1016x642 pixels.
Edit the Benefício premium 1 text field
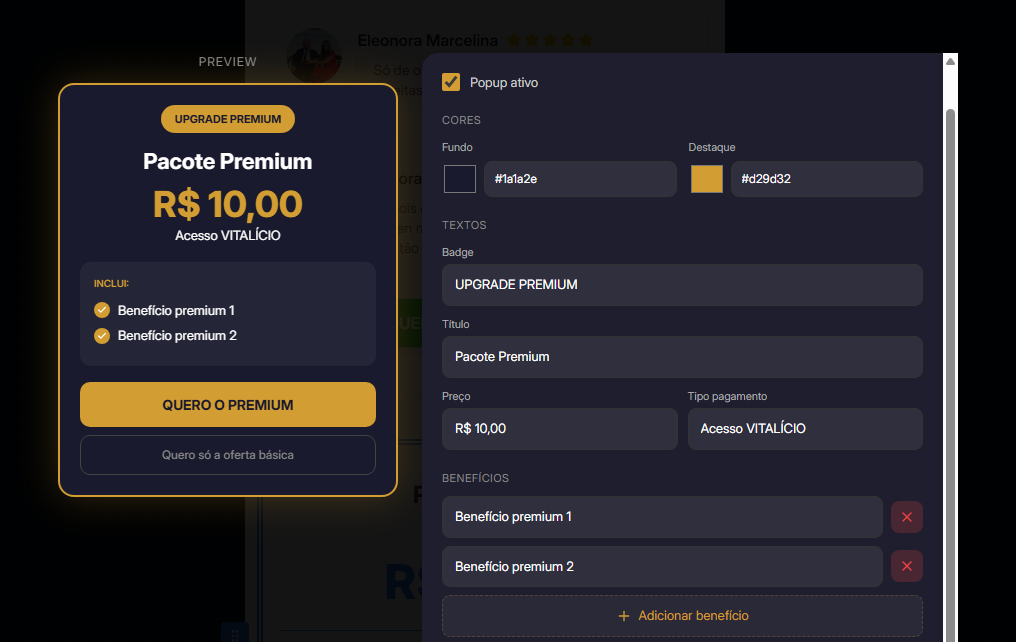coord(662,517)
